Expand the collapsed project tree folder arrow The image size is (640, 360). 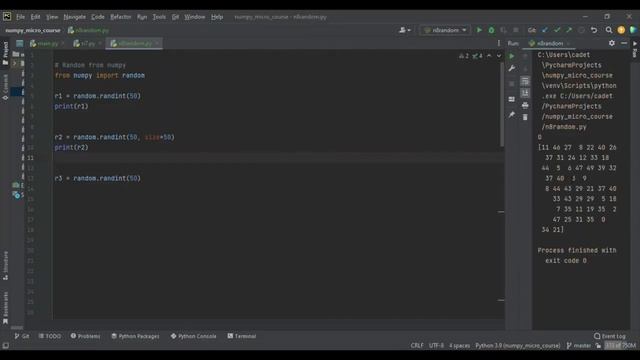click(x=15, y=64)
